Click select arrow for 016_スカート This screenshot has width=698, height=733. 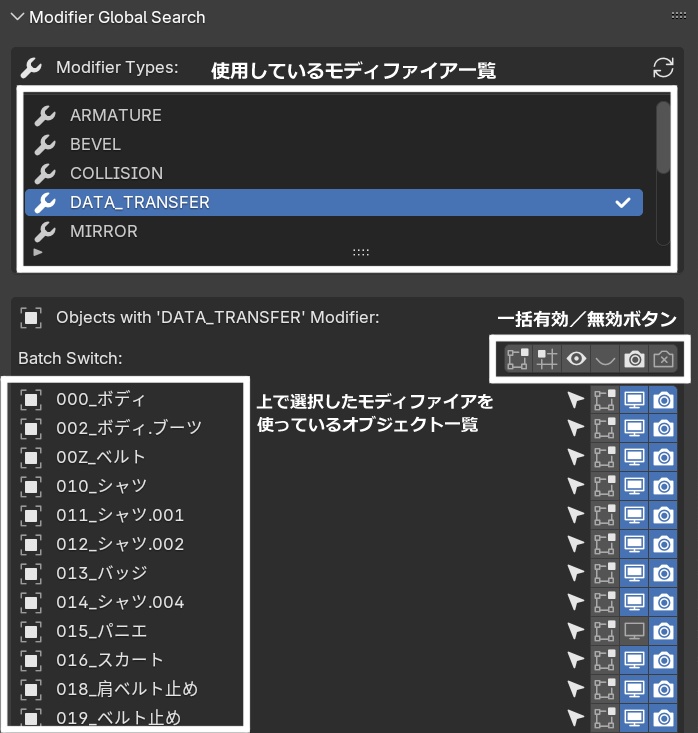pos(576,661)
